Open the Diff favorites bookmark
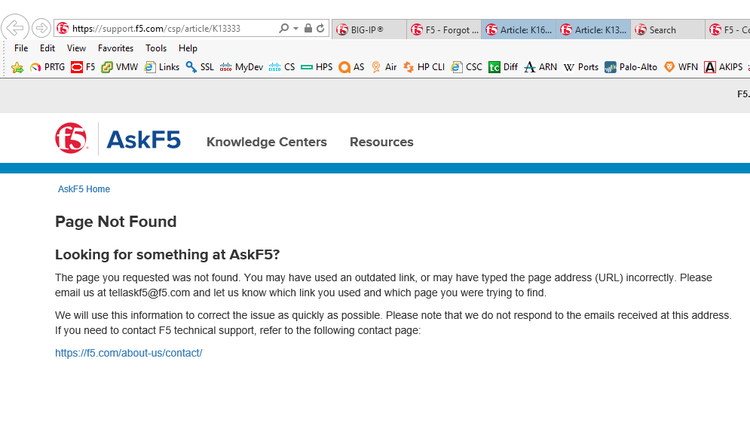750x426 pixels. [x=503, y=67]
